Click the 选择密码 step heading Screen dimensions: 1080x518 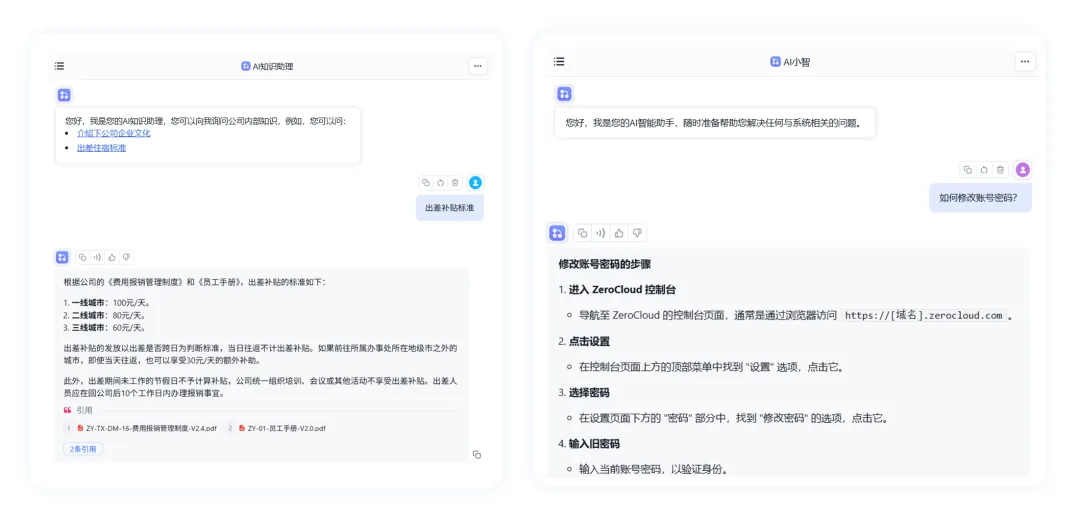(584, 392)
